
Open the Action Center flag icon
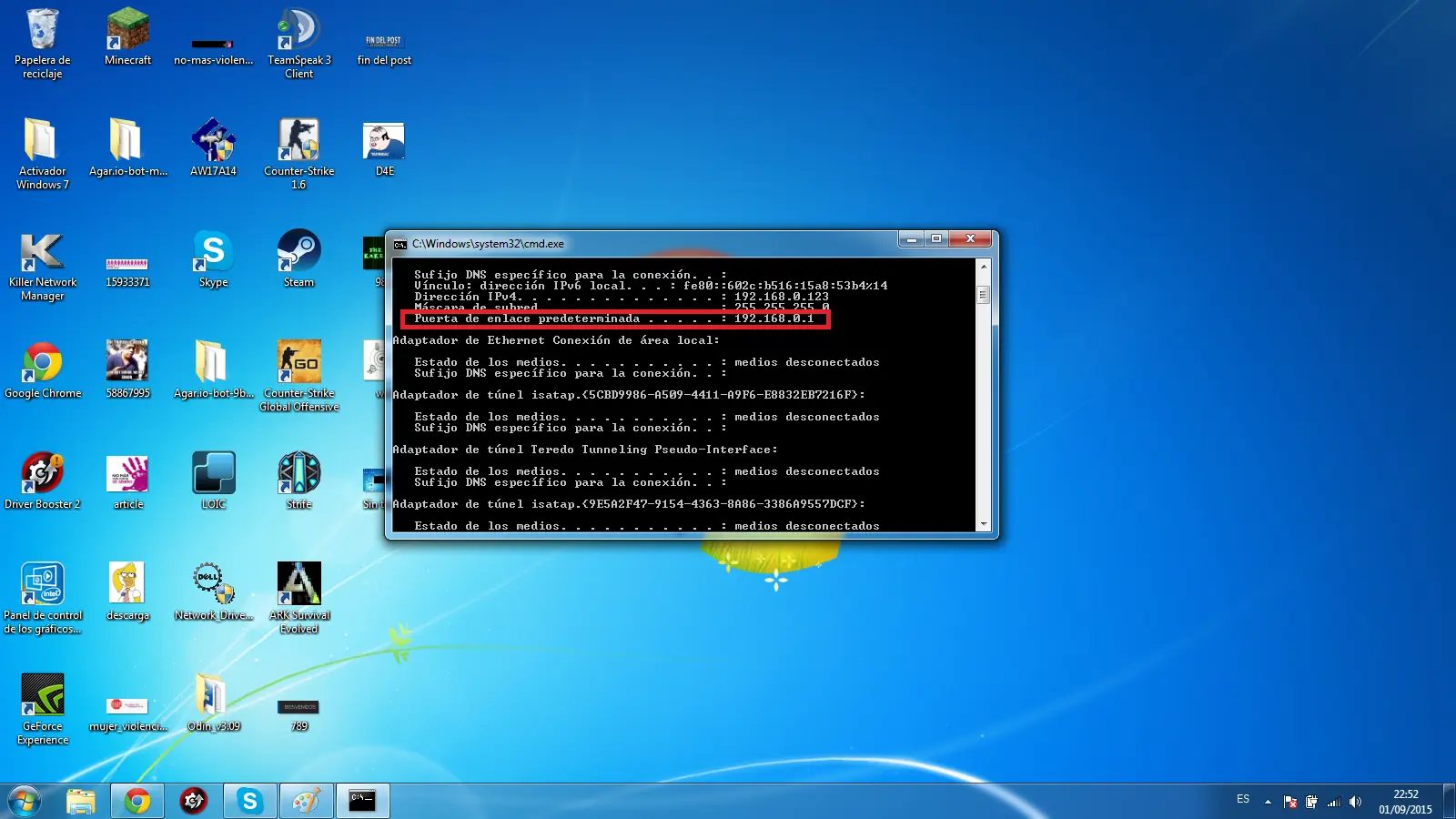(x=1290, y=802)
